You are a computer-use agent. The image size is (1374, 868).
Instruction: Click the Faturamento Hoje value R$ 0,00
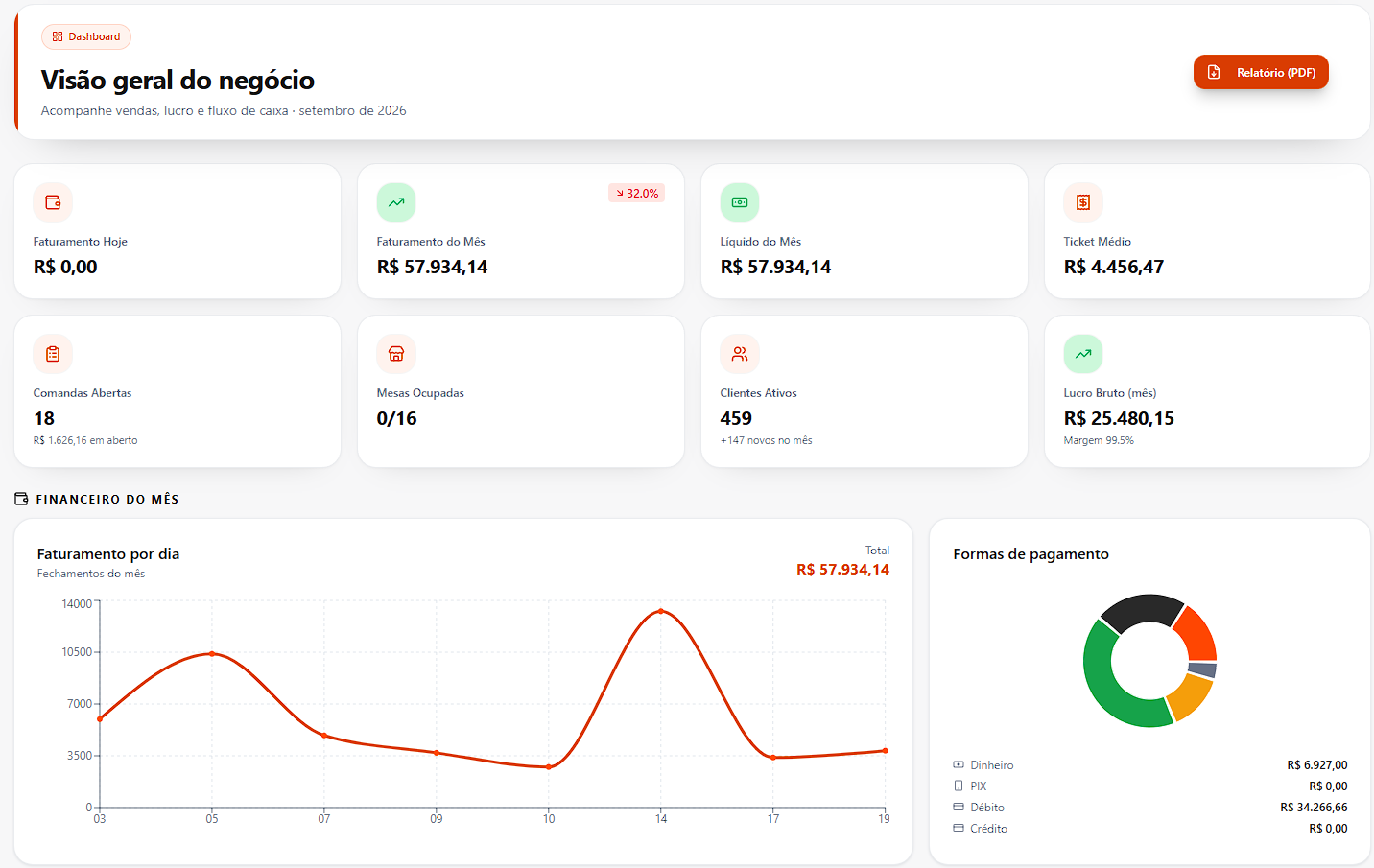[65, 267]
